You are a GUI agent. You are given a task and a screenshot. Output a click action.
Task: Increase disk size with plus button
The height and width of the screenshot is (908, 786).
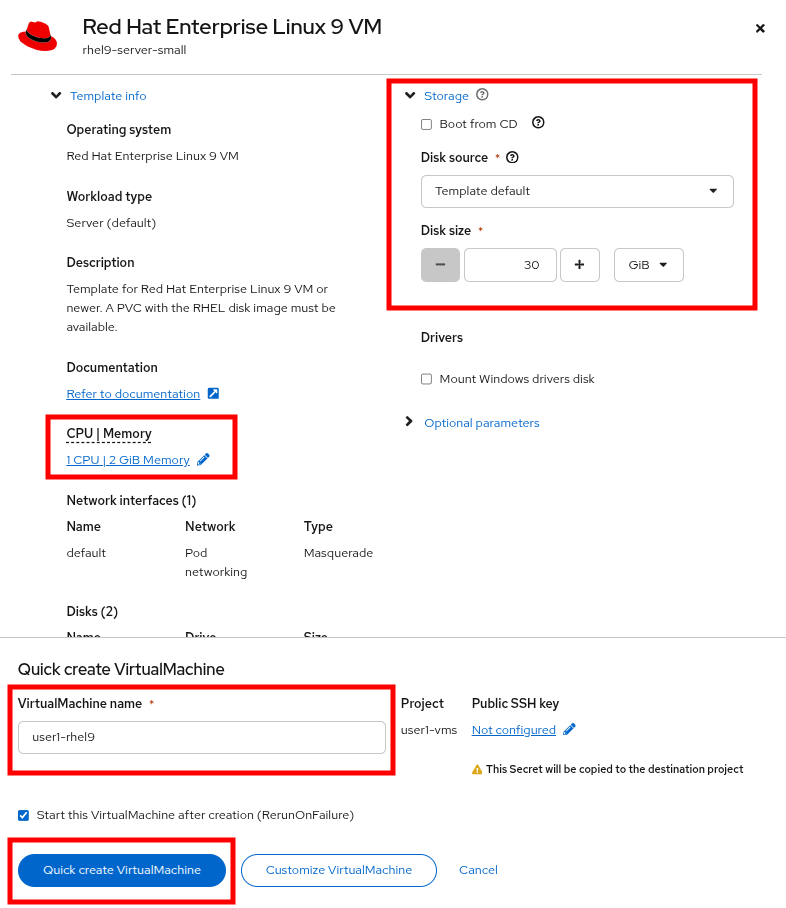579,265
